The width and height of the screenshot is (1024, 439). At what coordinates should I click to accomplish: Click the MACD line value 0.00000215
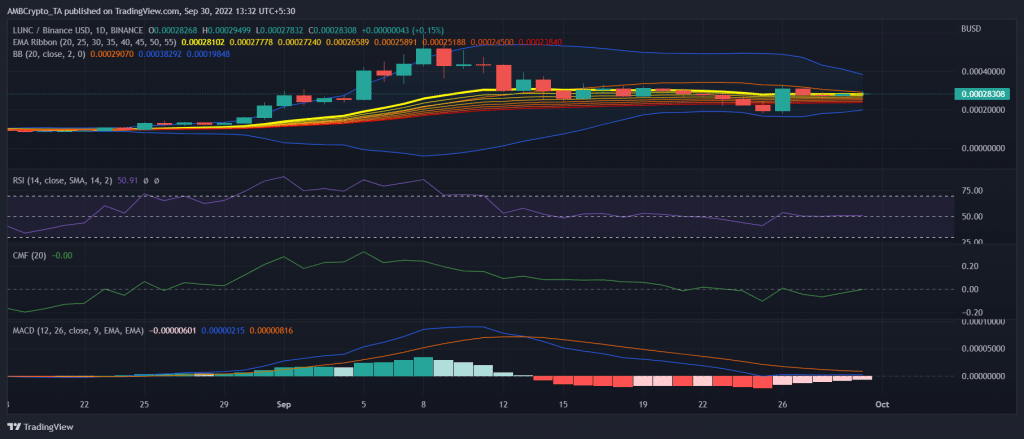click(224, 331)
